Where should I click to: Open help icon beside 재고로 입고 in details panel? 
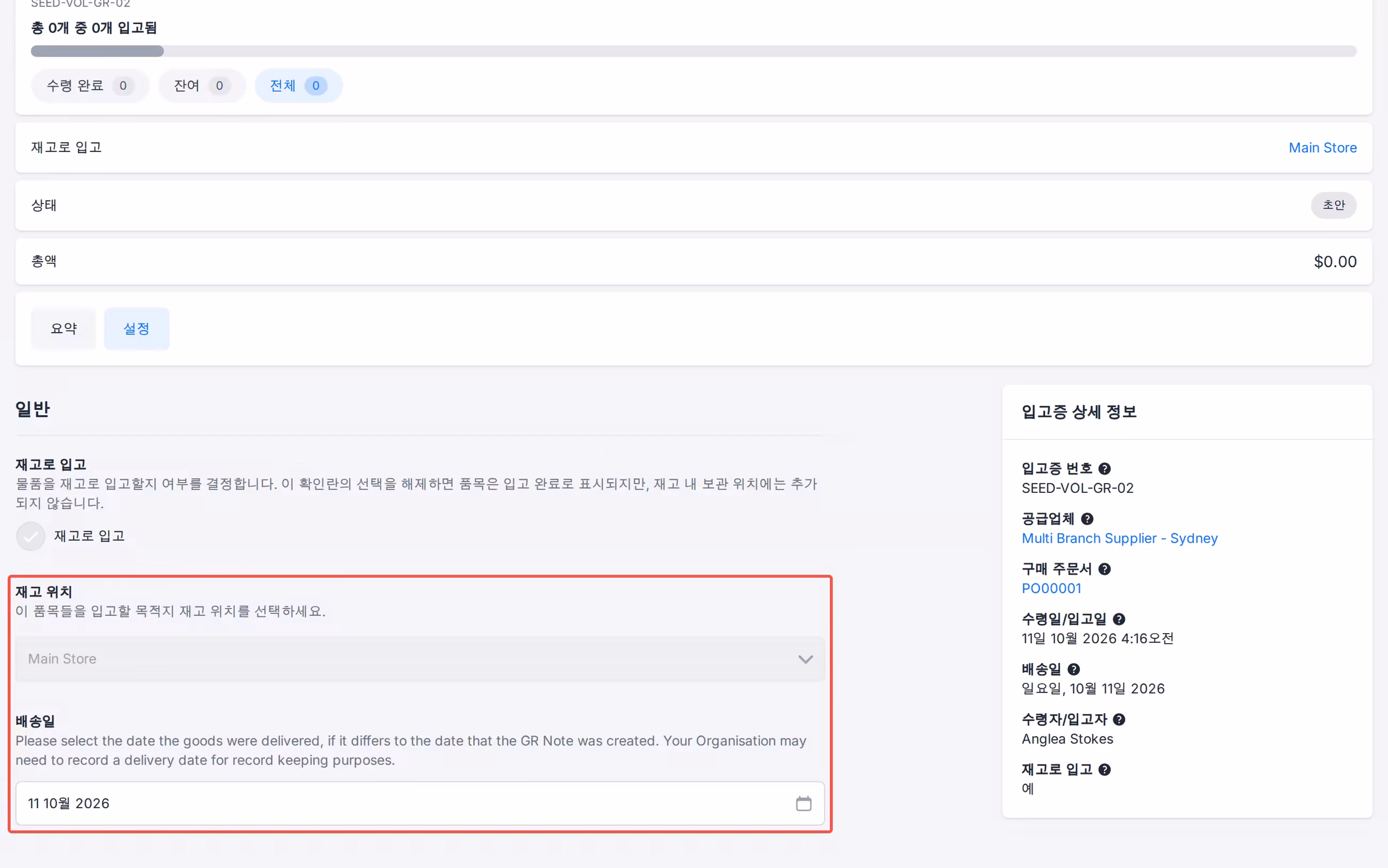[1104, 770]
